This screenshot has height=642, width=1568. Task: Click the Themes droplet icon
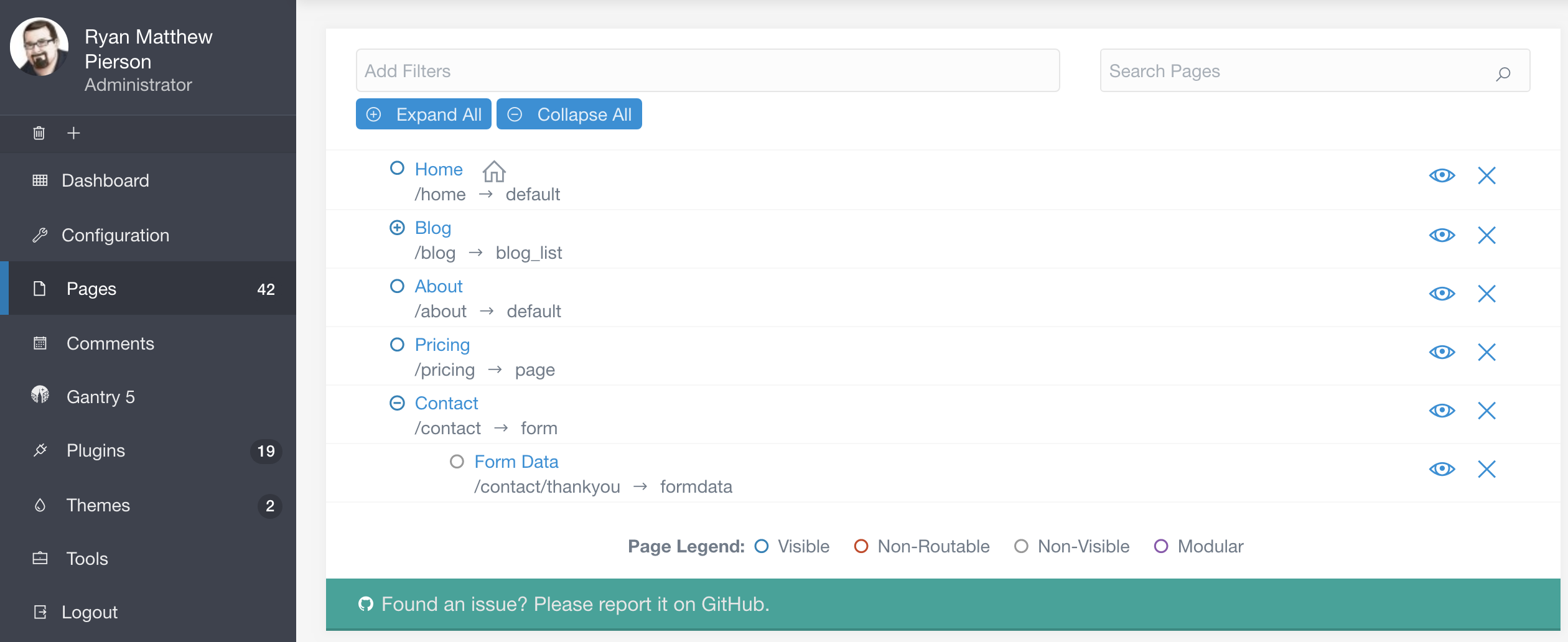[40, 505]
